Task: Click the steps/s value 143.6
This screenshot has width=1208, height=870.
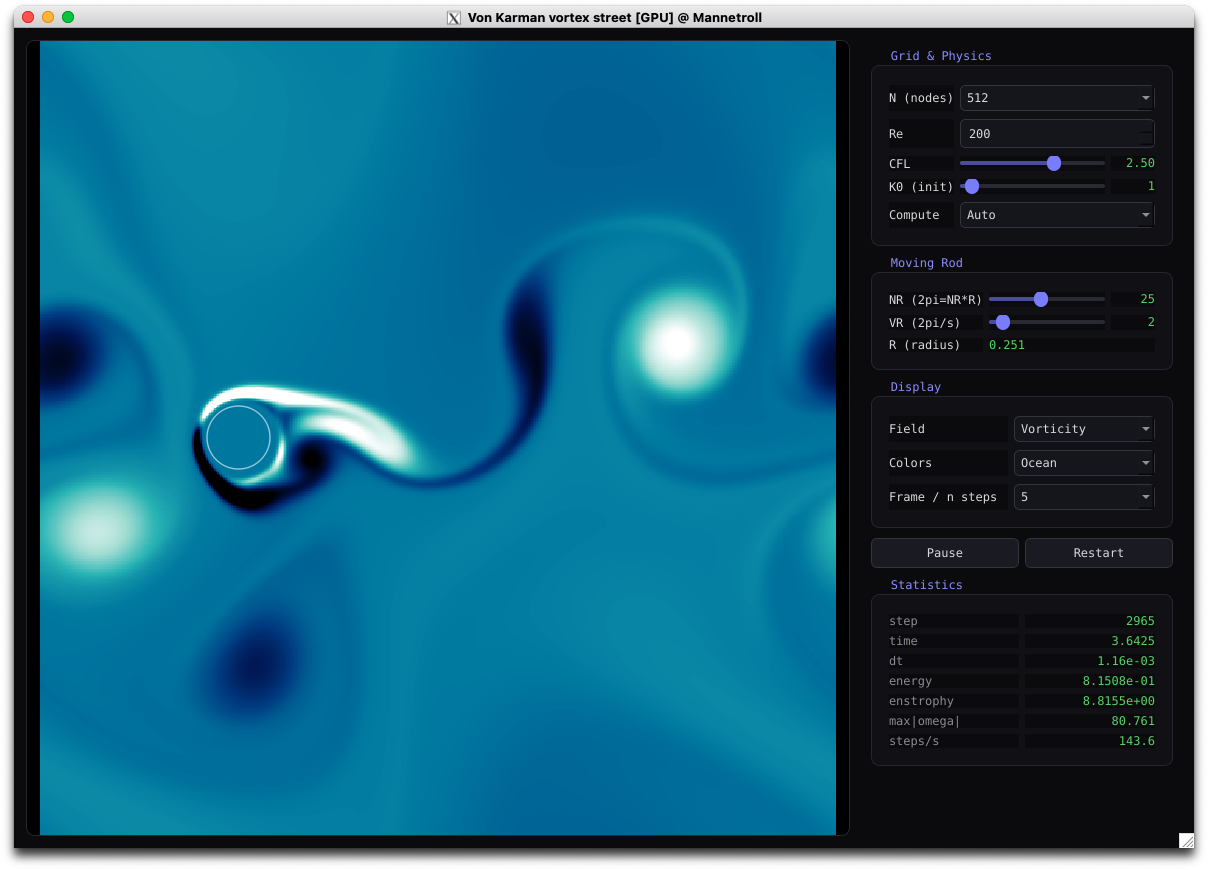Action: click(x=1137, y=741)
